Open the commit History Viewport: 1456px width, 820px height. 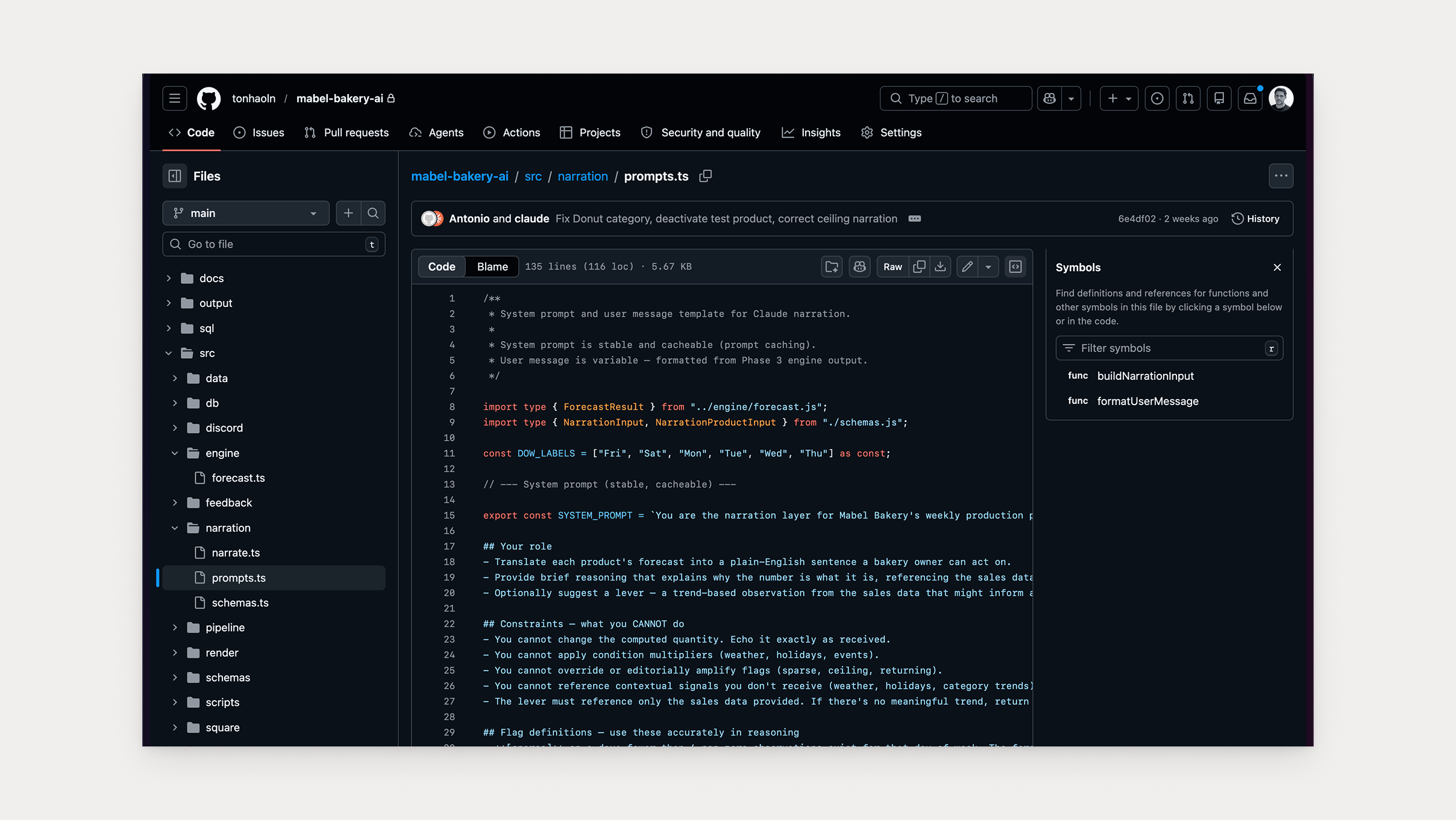(x=1255, y=218)
